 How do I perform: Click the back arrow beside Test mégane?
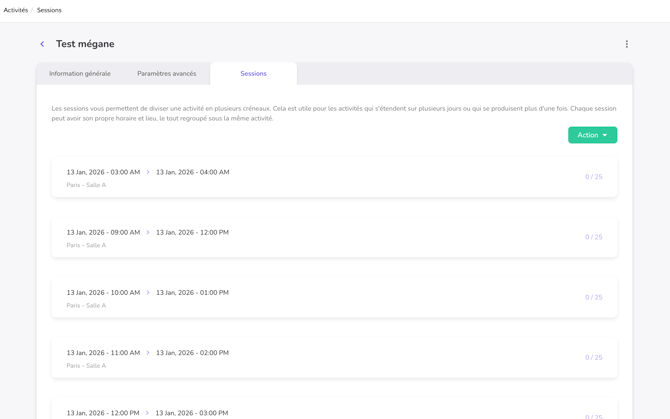click(42, 44)
